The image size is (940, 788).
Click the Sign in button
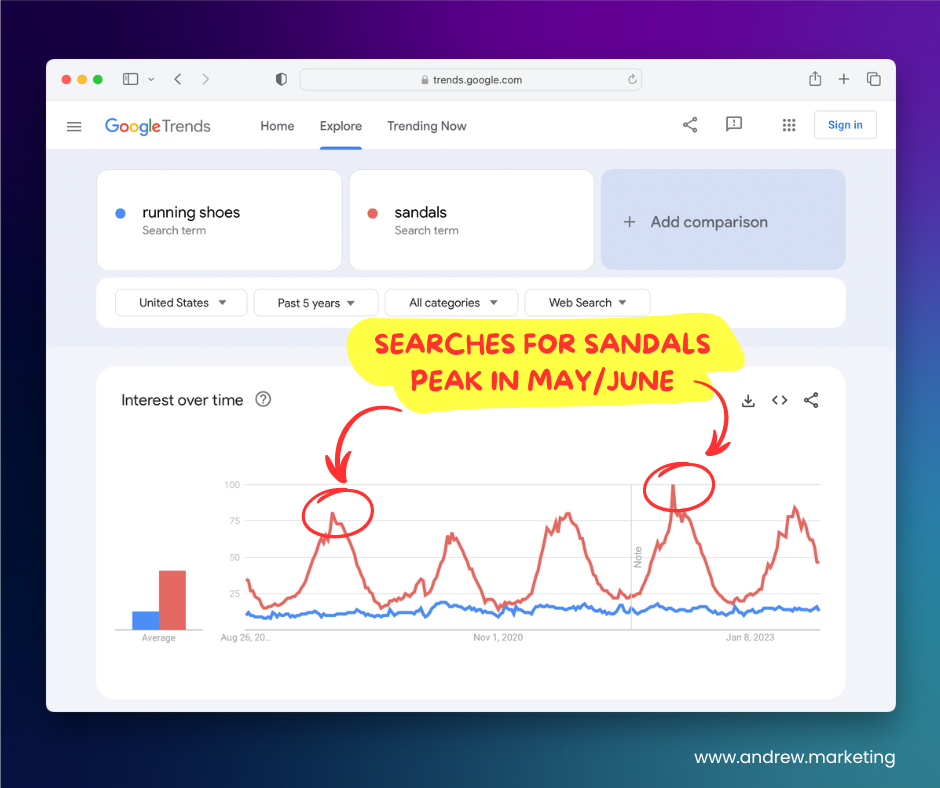click(x=845, y=124)
